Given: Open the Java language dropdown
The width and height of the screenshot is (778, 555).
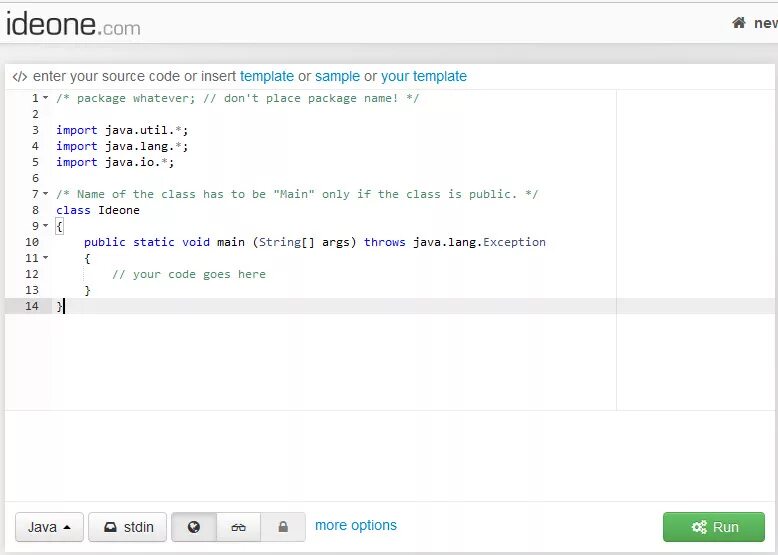Looking at the screenshot, I should (x=49, y=527).
